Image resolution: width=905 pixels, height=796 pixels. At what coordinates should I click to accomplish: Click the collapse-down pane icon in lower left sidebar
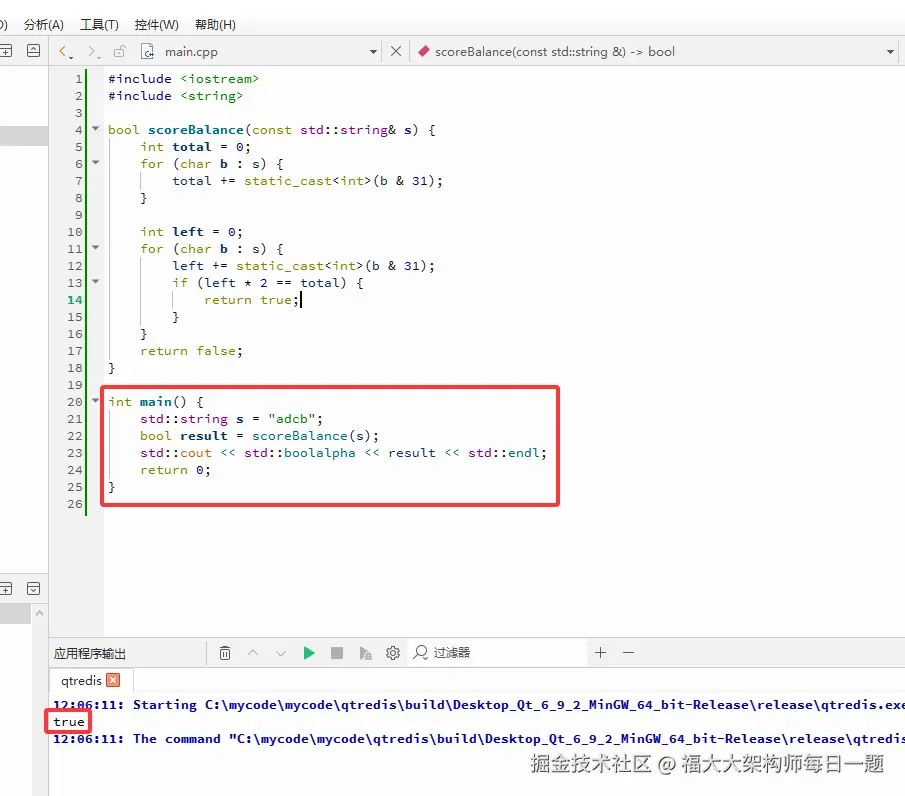[33, 589]
